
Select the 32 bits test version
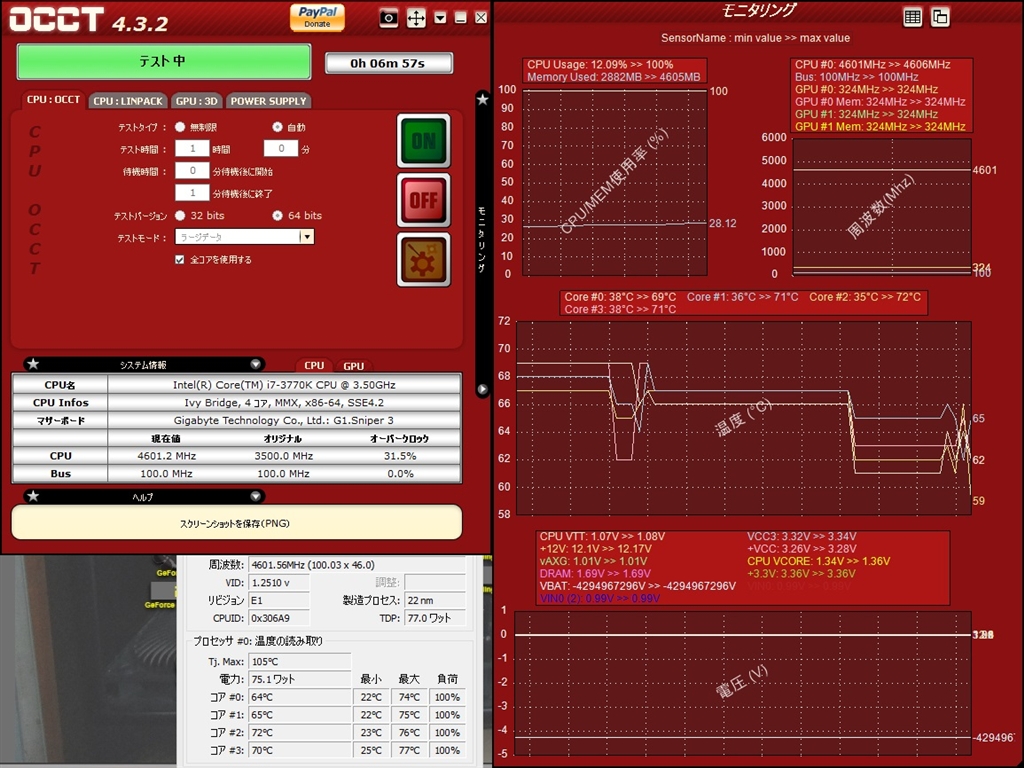click(x=180, y=215)
